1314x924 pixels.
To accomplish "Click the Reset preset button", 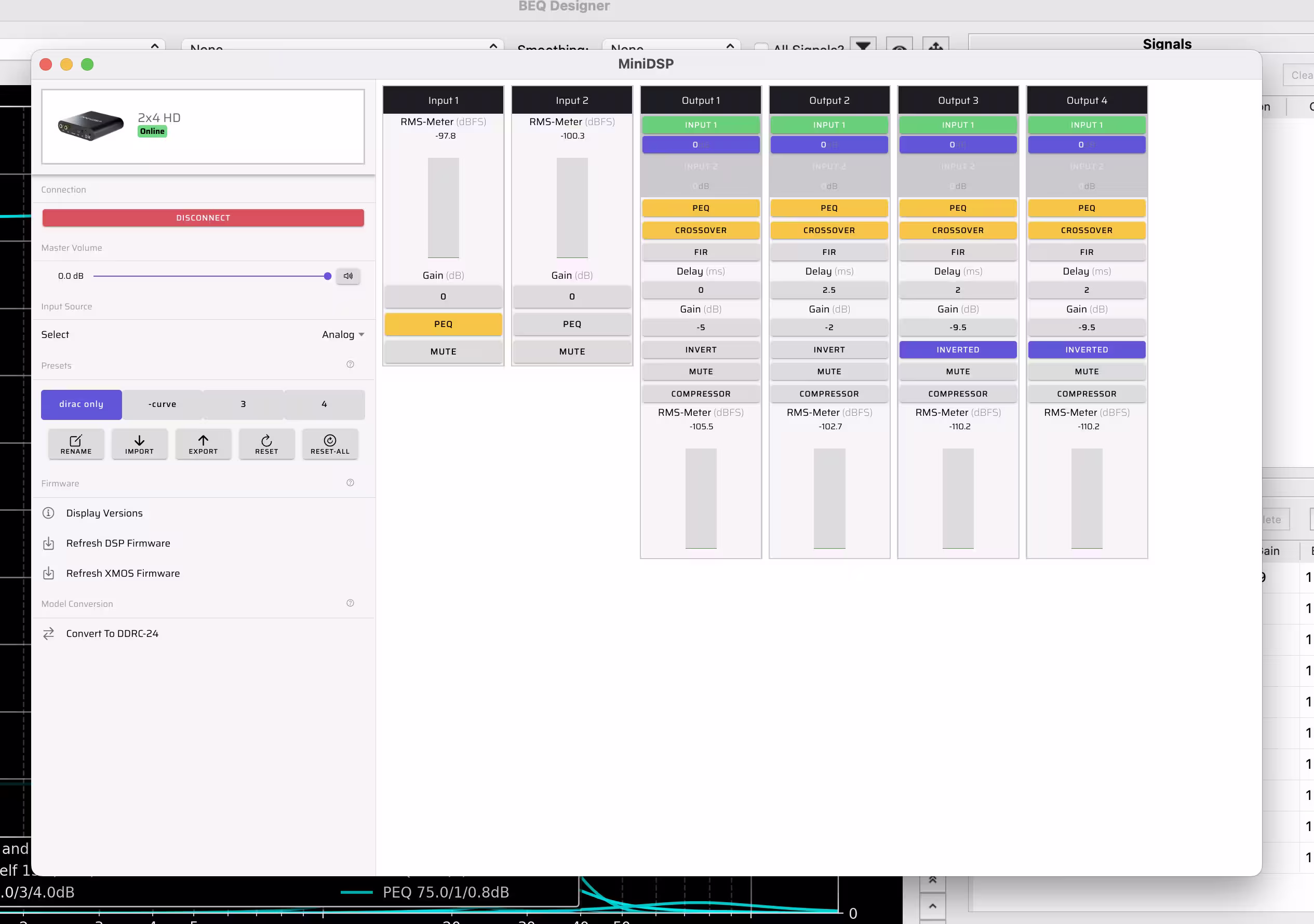I will [x=266, y=444].
